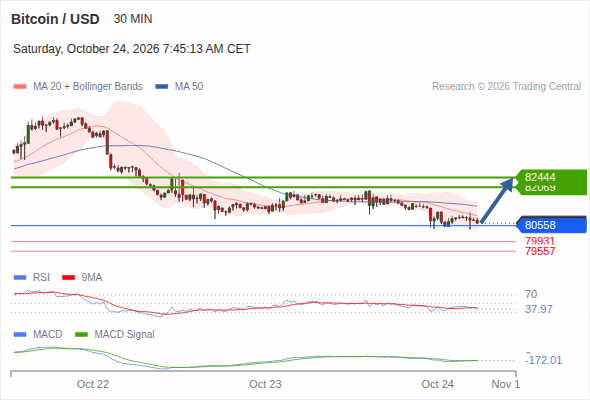
Task: Click the 79557 red support value
Action: (x=540, y=251)
